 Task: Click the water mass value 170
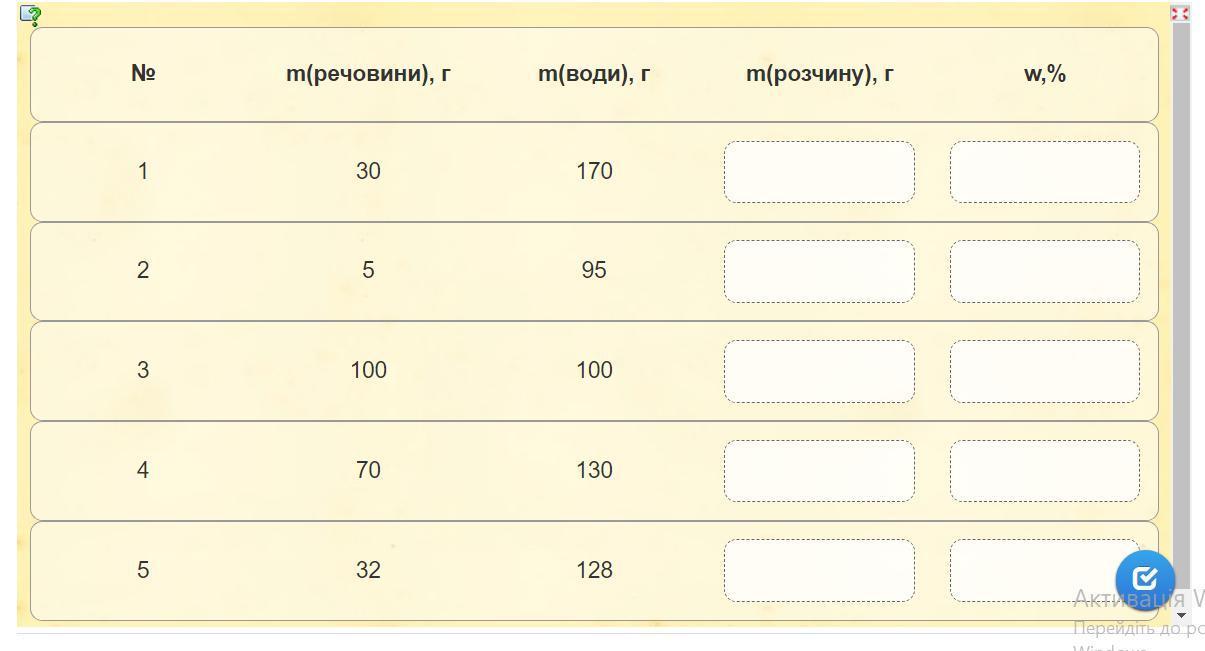click(x=594, y=171)
